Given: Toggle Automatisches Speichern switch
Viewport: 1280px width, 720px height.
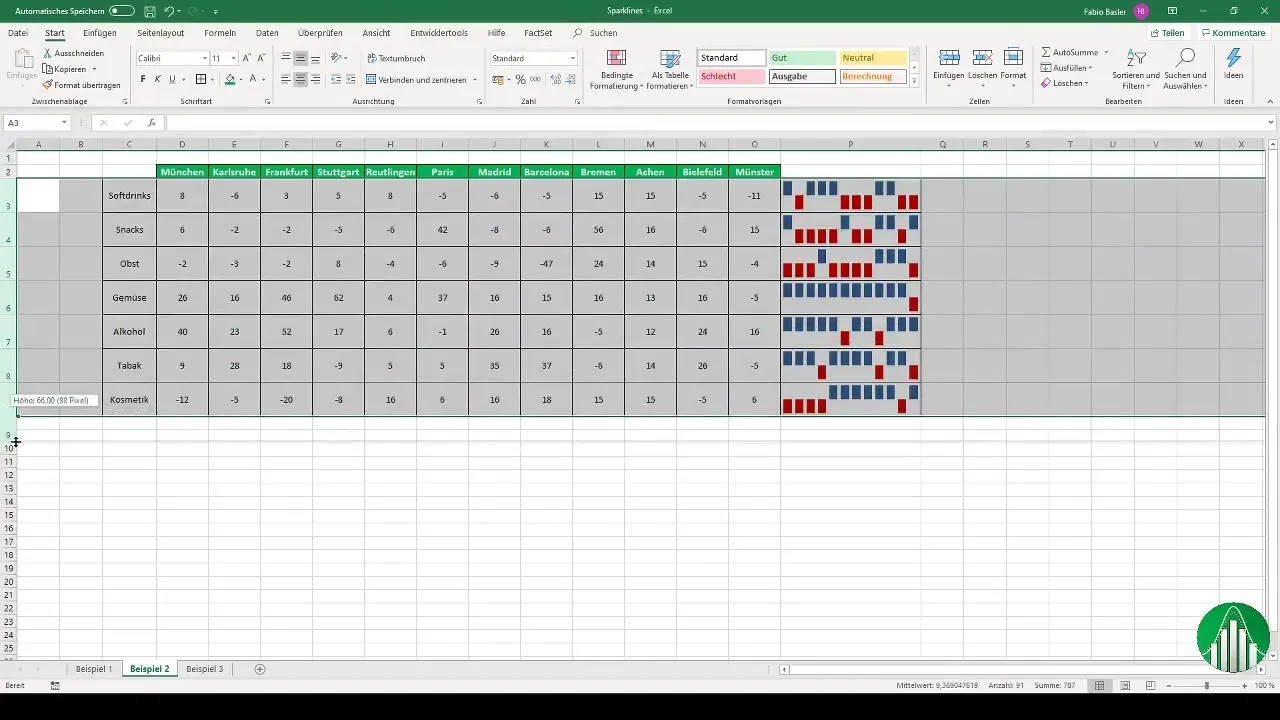Looking at the screenshot, I should (122, 10).
